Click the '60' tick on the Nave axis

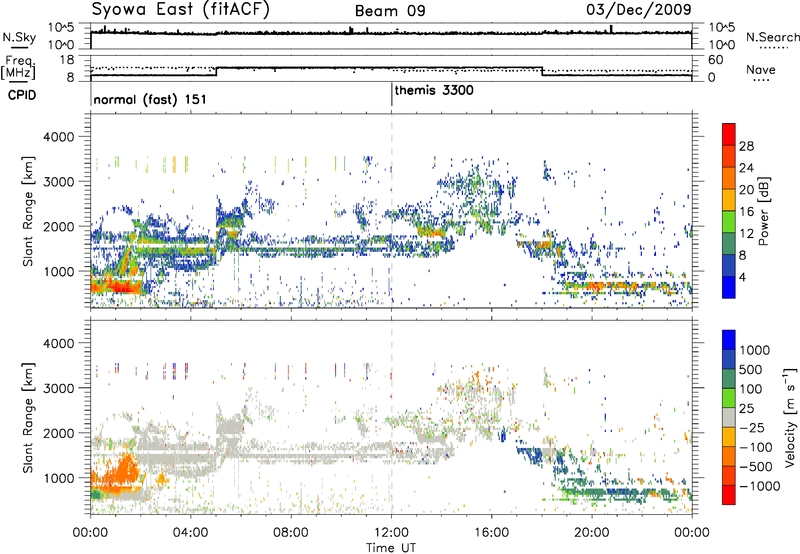pyautogui.click(x=715, y=60)
